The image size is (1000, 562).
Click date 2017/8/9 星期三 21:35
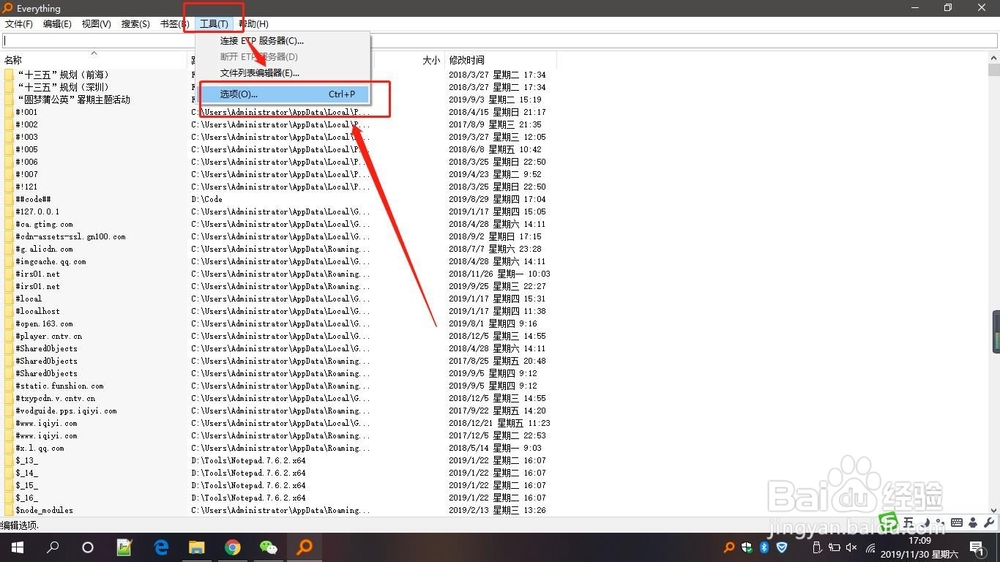tap(495, 124)
